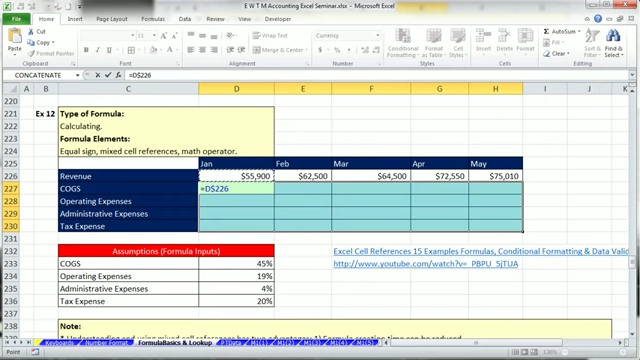
Task: Confirm formula with check mark button
Action: (x=108, y=75)
